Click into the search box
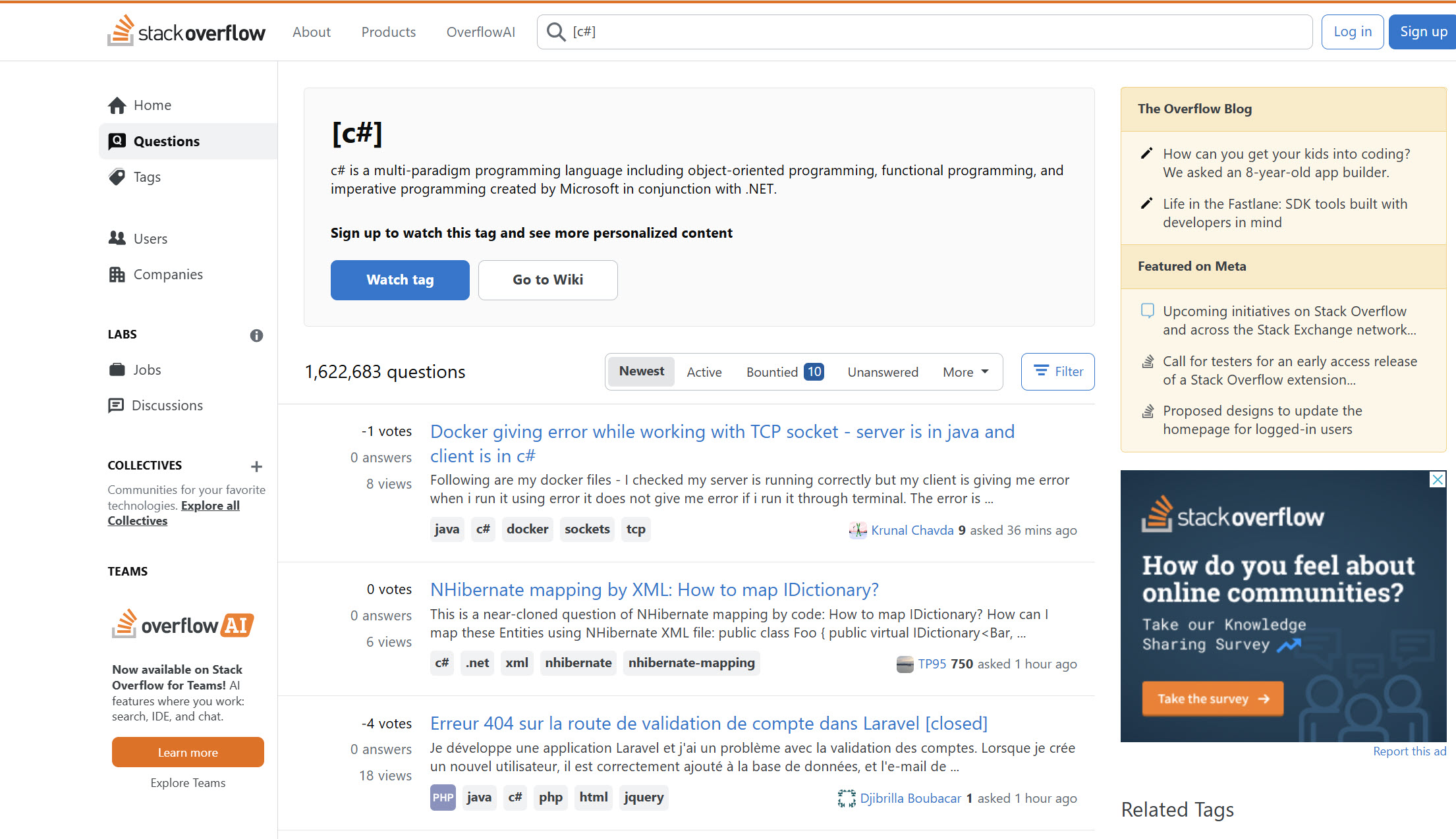Image resolution: width=1456 pixels, height=839 pixels. coord(922,32)
